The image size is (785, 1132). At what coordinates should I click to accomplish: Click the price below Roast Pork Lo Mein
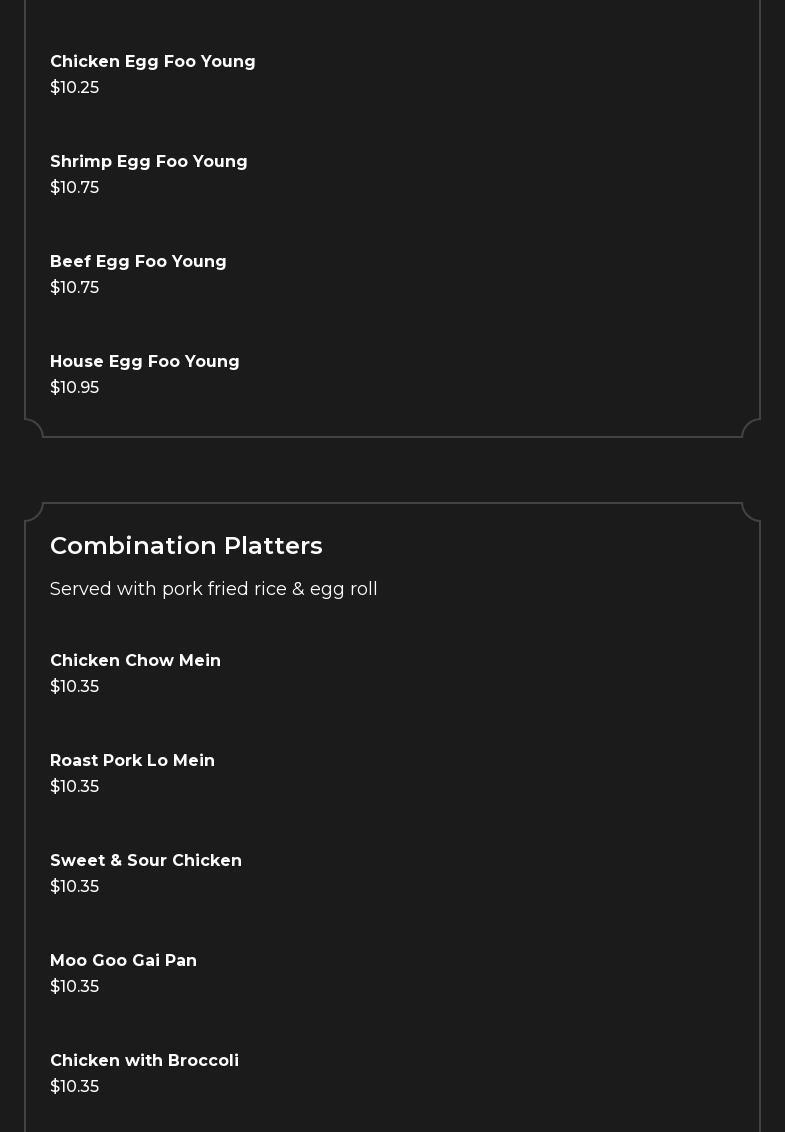75,787
